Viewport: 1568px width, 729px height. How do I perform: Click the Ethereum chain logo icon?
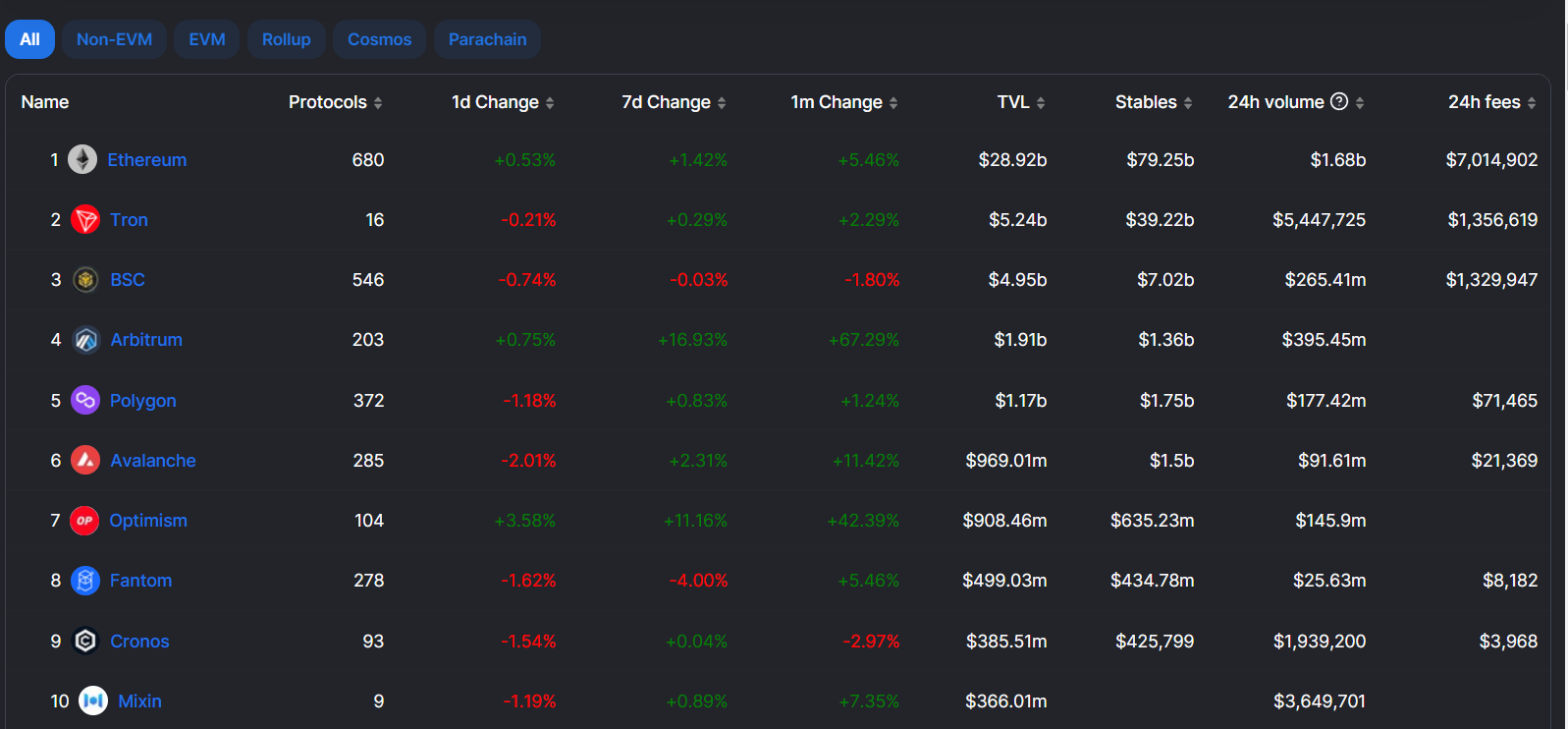(x=82, y=159)
